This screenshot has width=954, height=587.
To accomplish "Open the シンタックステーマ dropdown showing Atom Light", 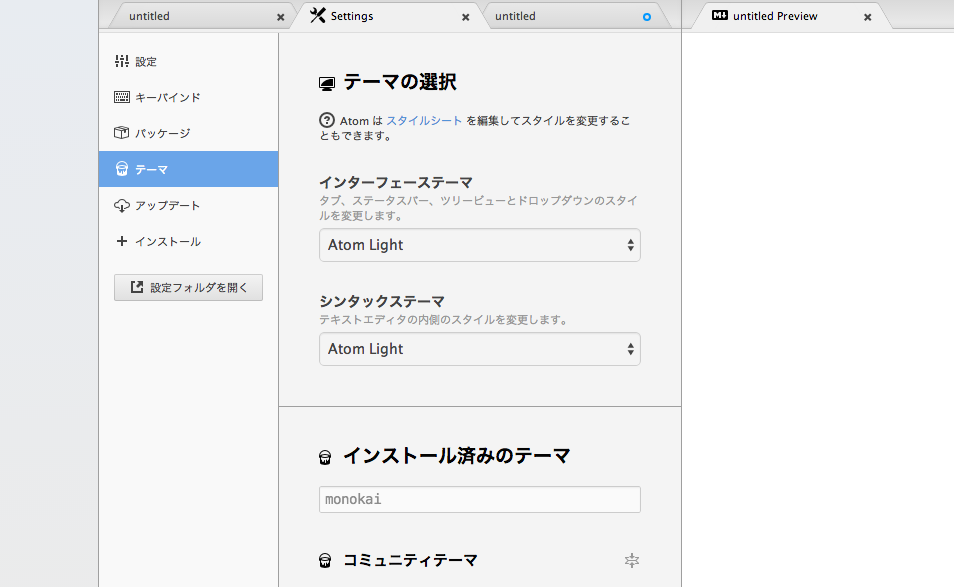I will [479, 348].
